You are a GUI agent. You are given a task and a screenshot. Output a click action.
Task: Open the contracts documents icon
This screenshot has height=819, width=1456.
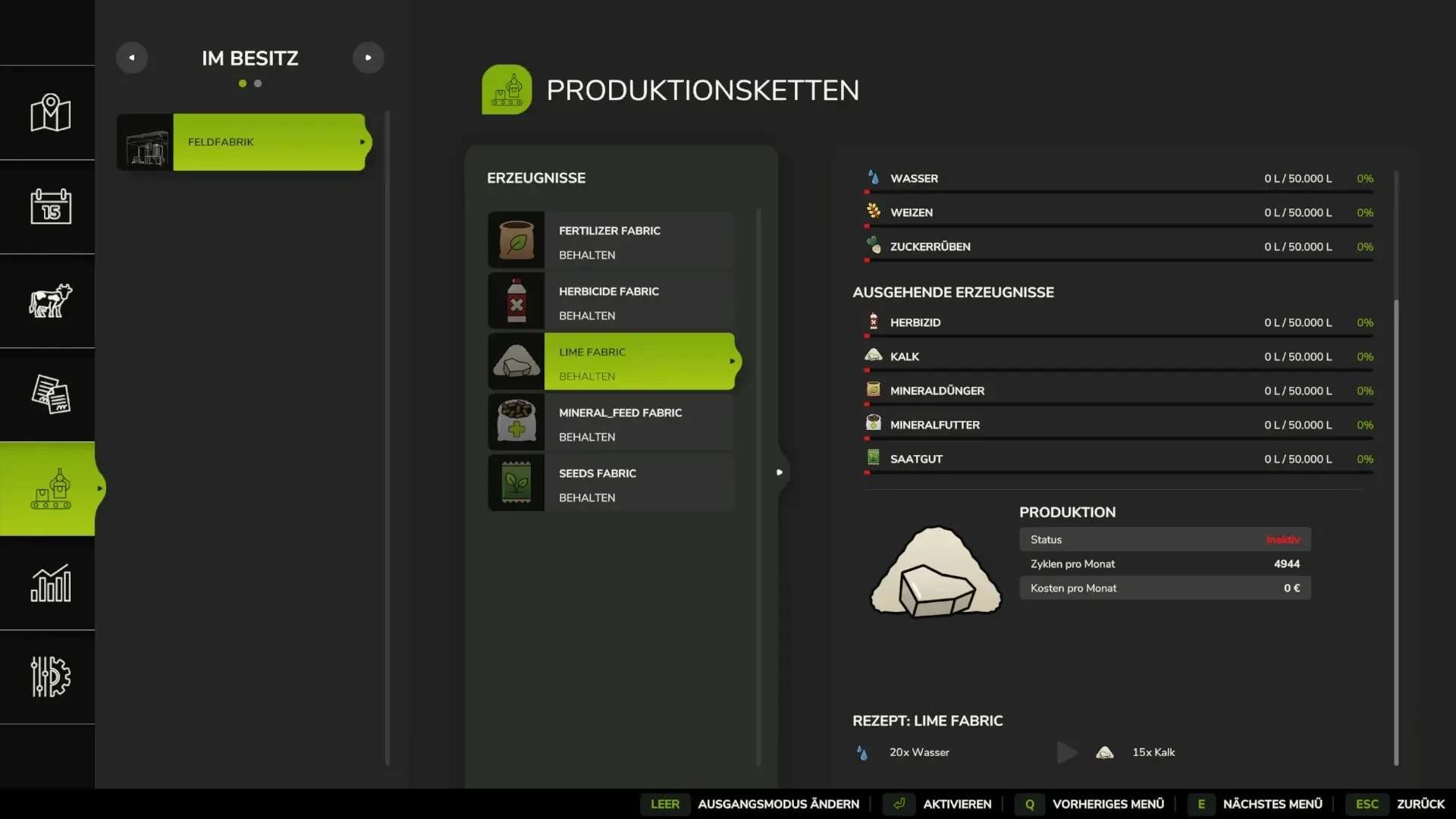[50, 394]
